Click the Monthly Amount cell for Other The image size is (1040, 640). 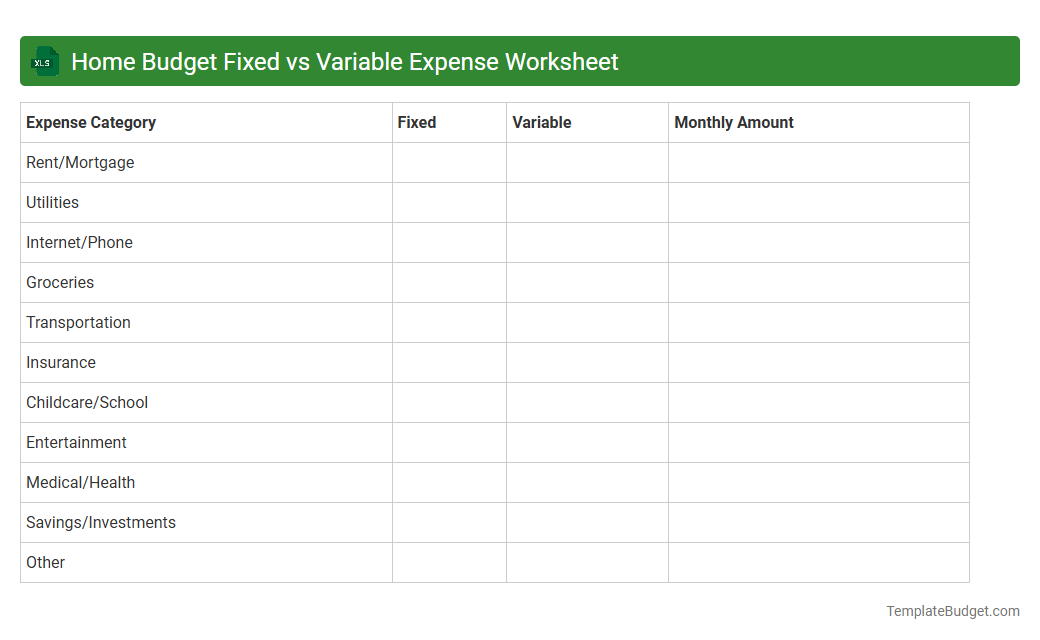click(818, 562)
